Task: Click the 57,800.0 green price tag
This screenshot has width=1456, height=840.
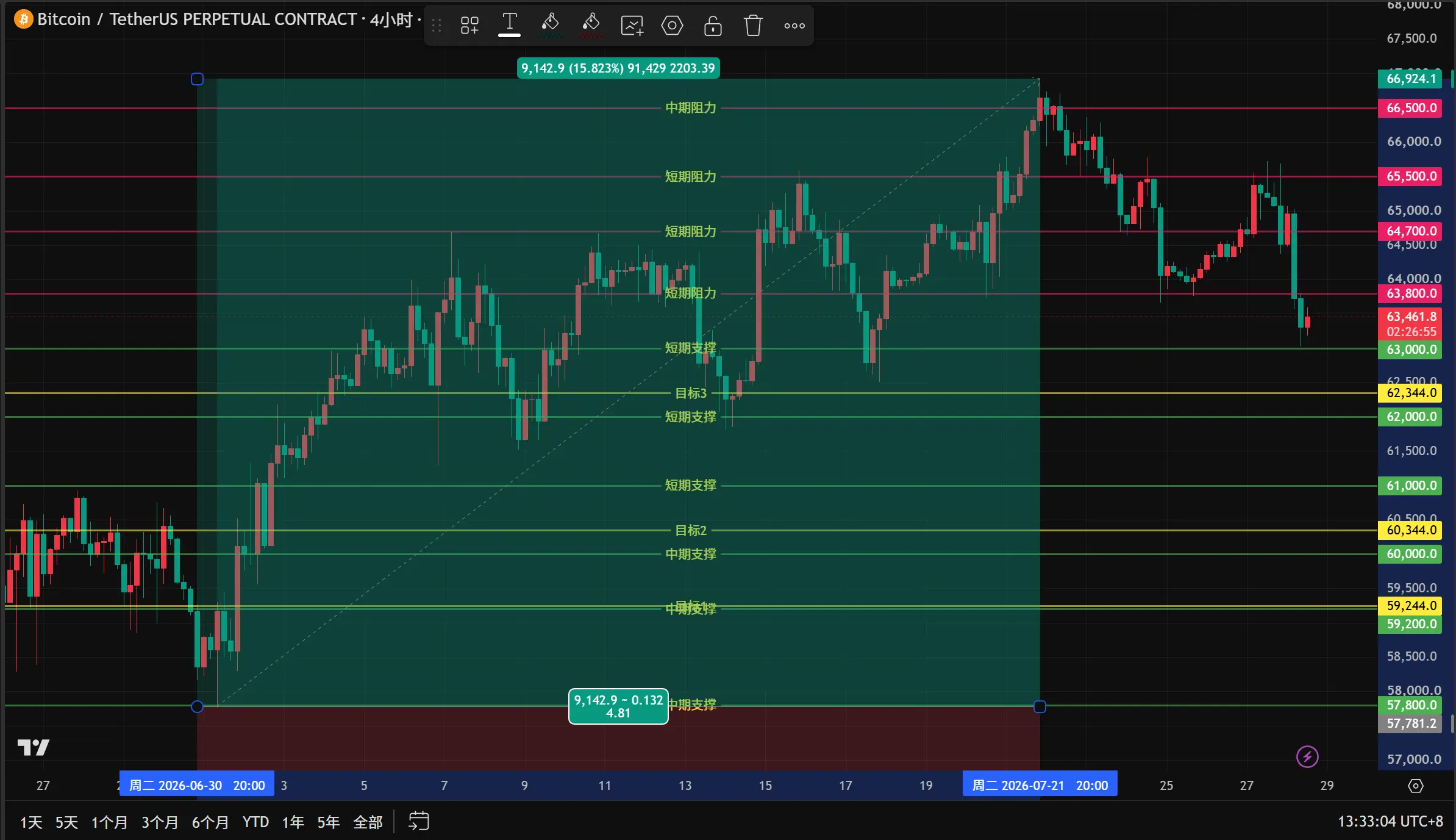Action: coord(1410,705)
